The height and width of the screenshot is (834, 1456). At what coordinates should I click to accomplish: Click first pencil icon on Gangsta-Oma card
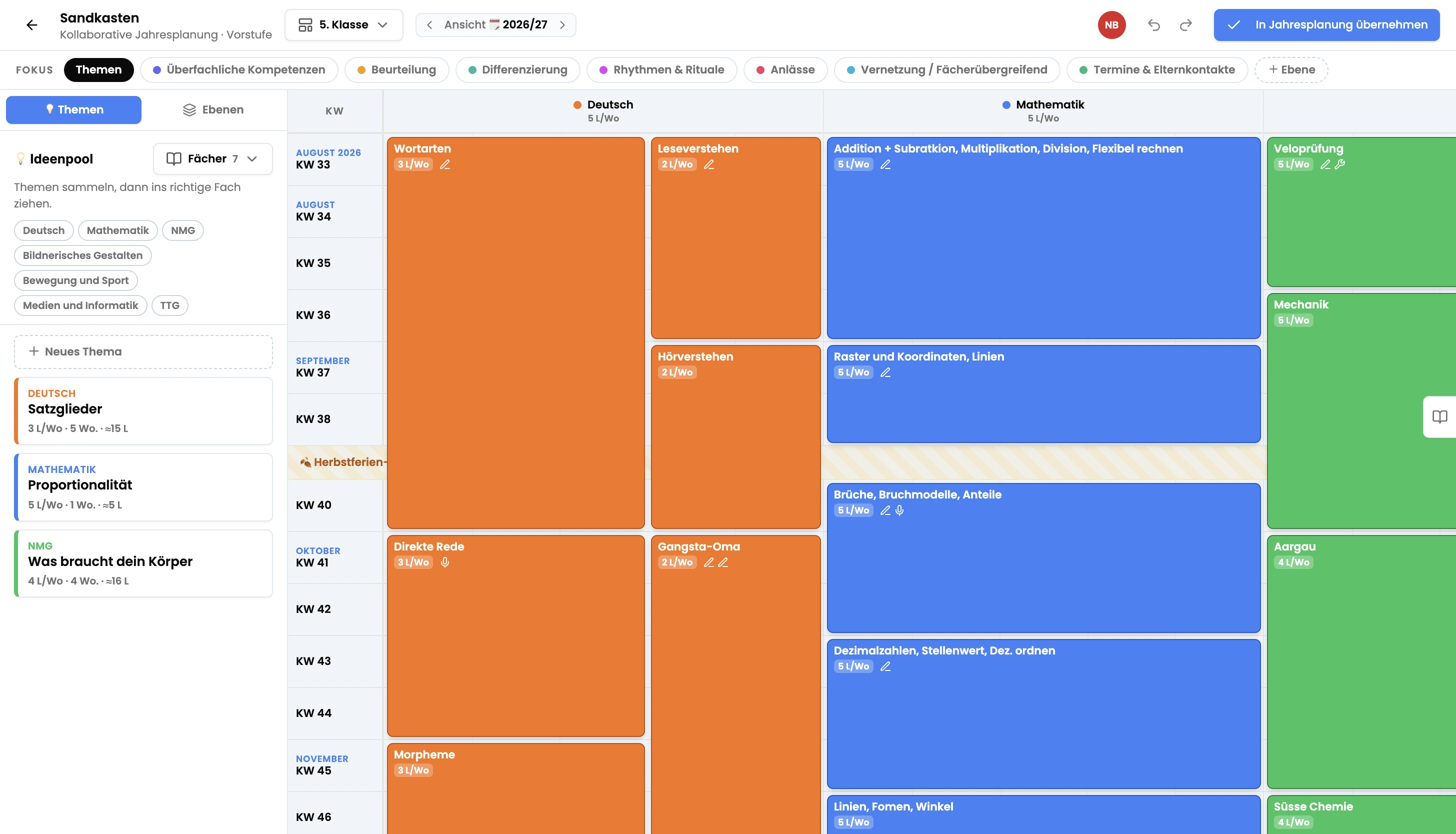pyautogui.click(x=709, y=562)
